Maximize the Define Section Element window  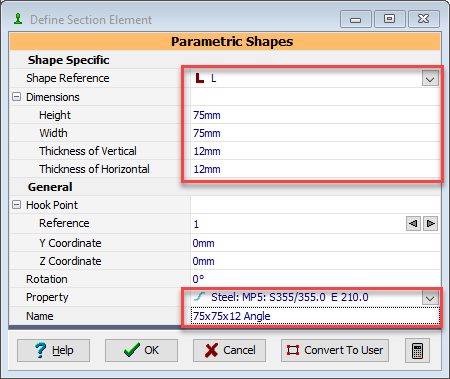[390, 19]
